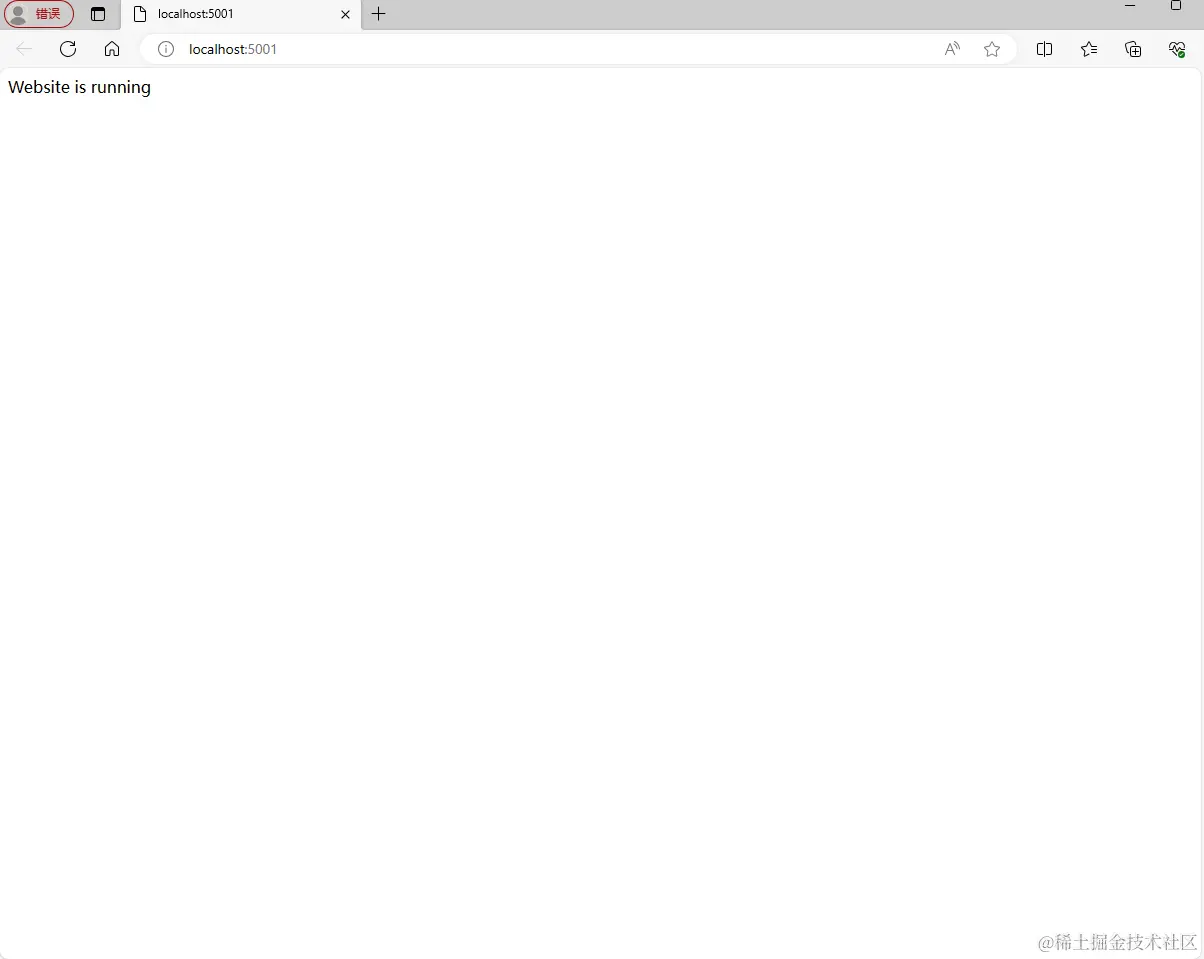1204x959 pixels.
Task: View site information icon in address bar
Action: pos(166,49)
